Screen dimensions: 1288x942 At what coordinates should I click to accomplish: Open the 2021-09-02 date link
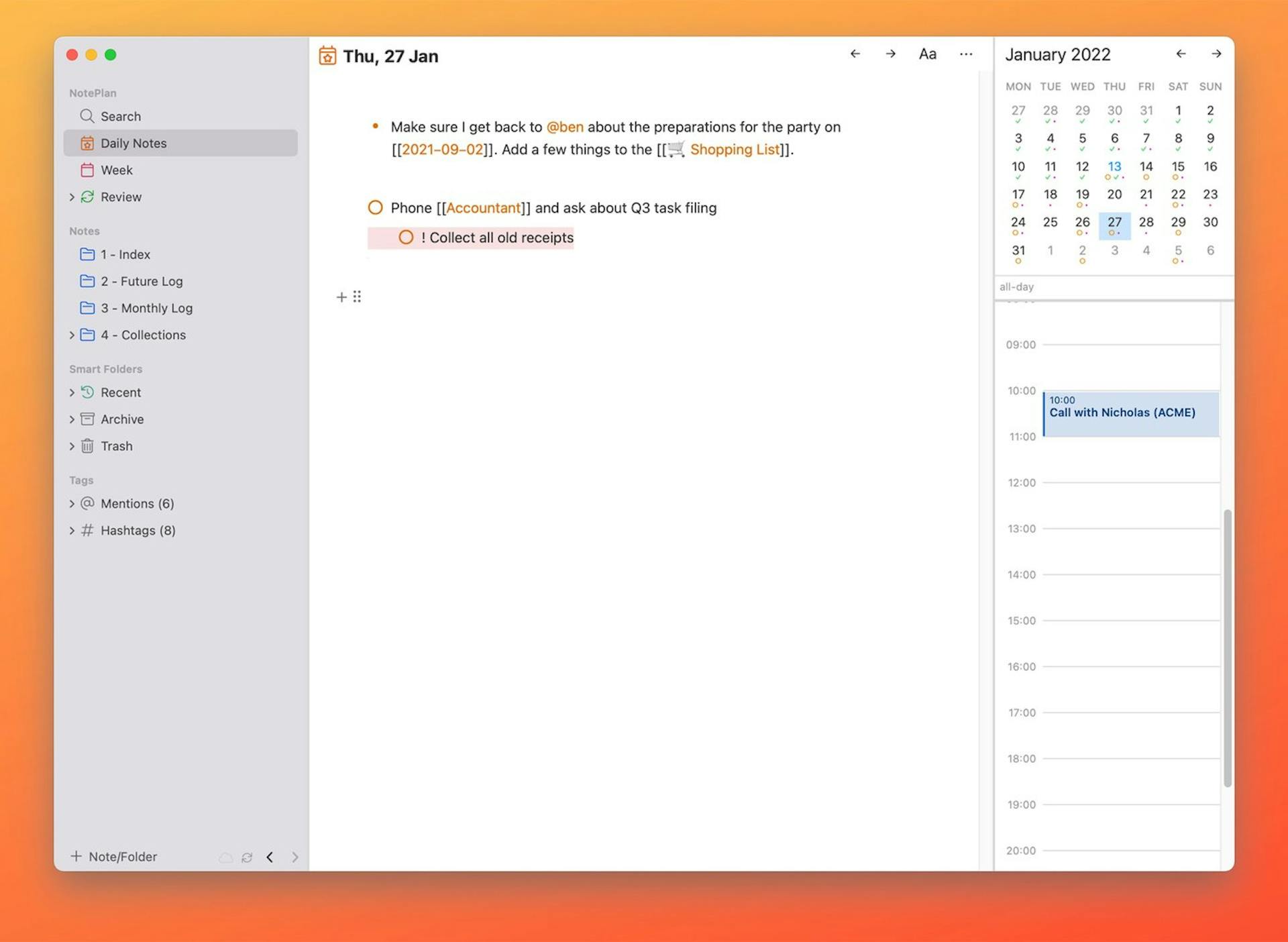point(443,149)
